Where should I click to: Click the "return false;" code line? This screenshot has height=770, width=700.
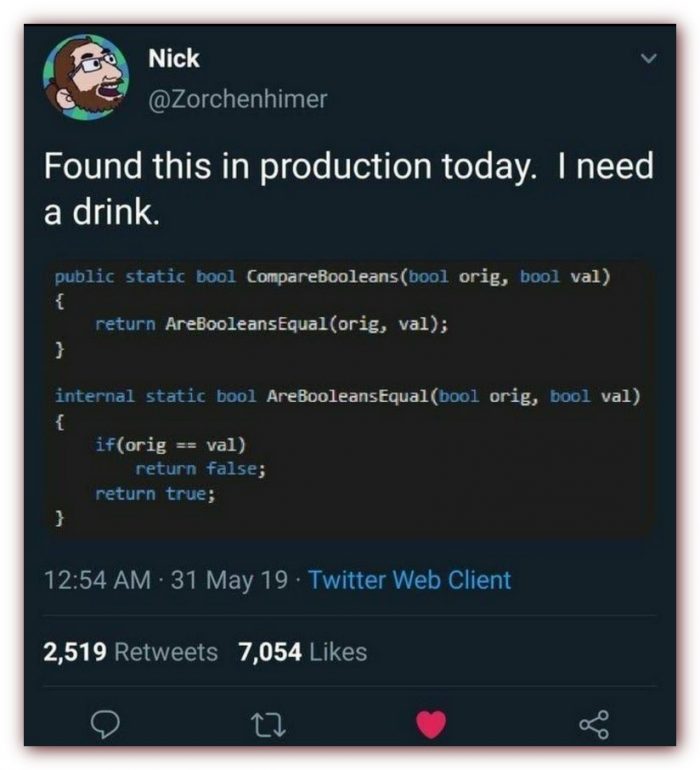point(200,468)
